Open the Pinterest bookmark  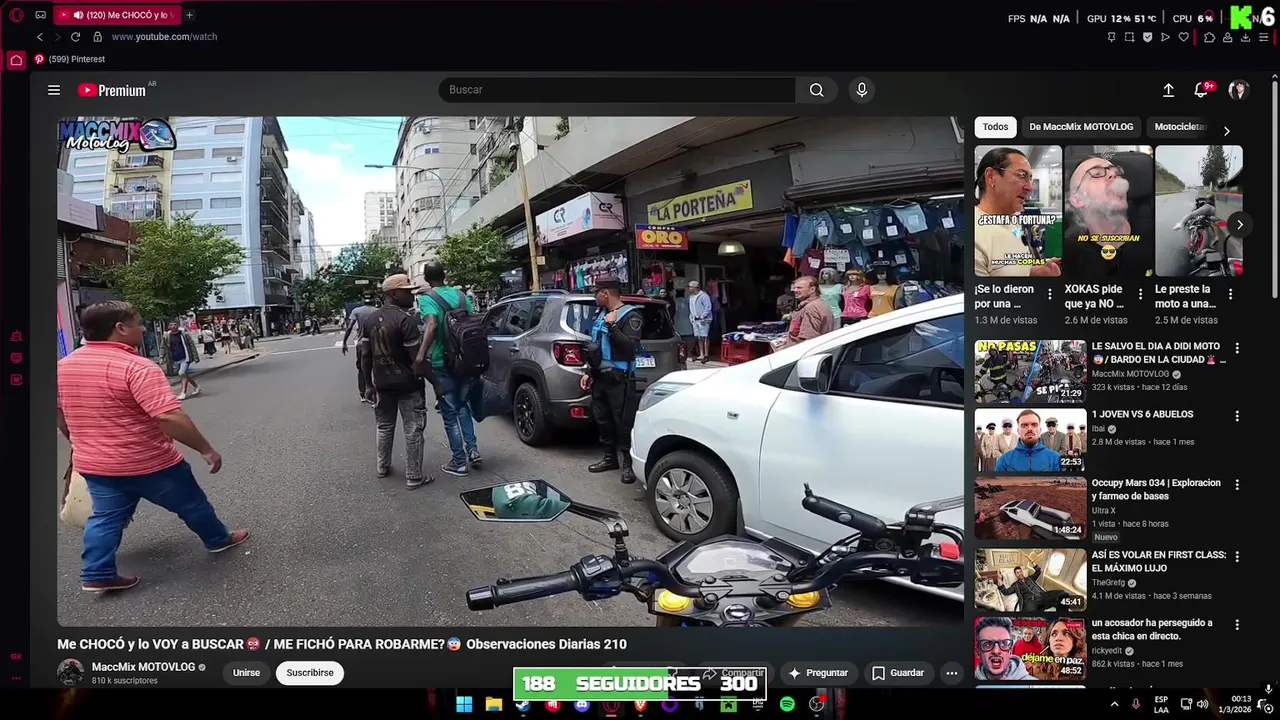pos(69,59)
